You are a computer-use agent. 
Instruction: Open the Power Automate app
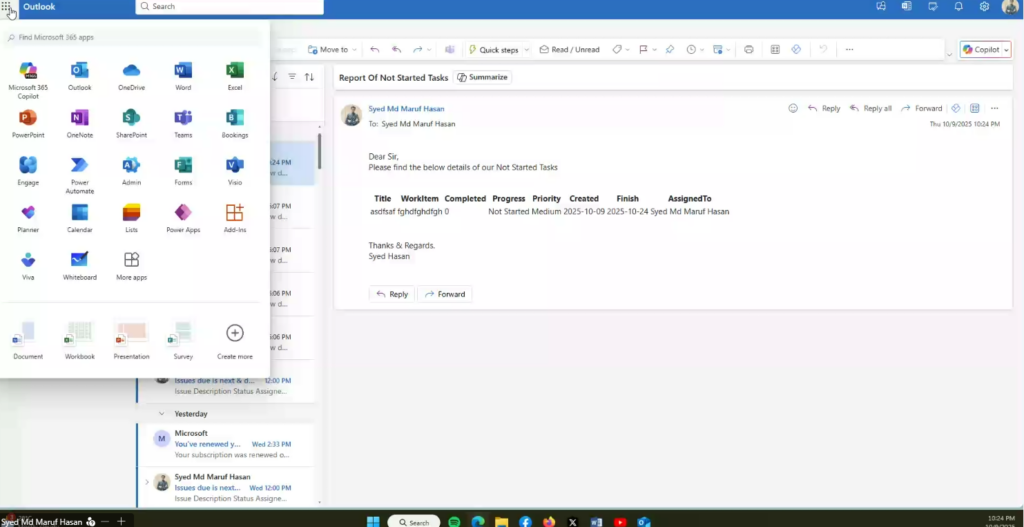point(80,170)
